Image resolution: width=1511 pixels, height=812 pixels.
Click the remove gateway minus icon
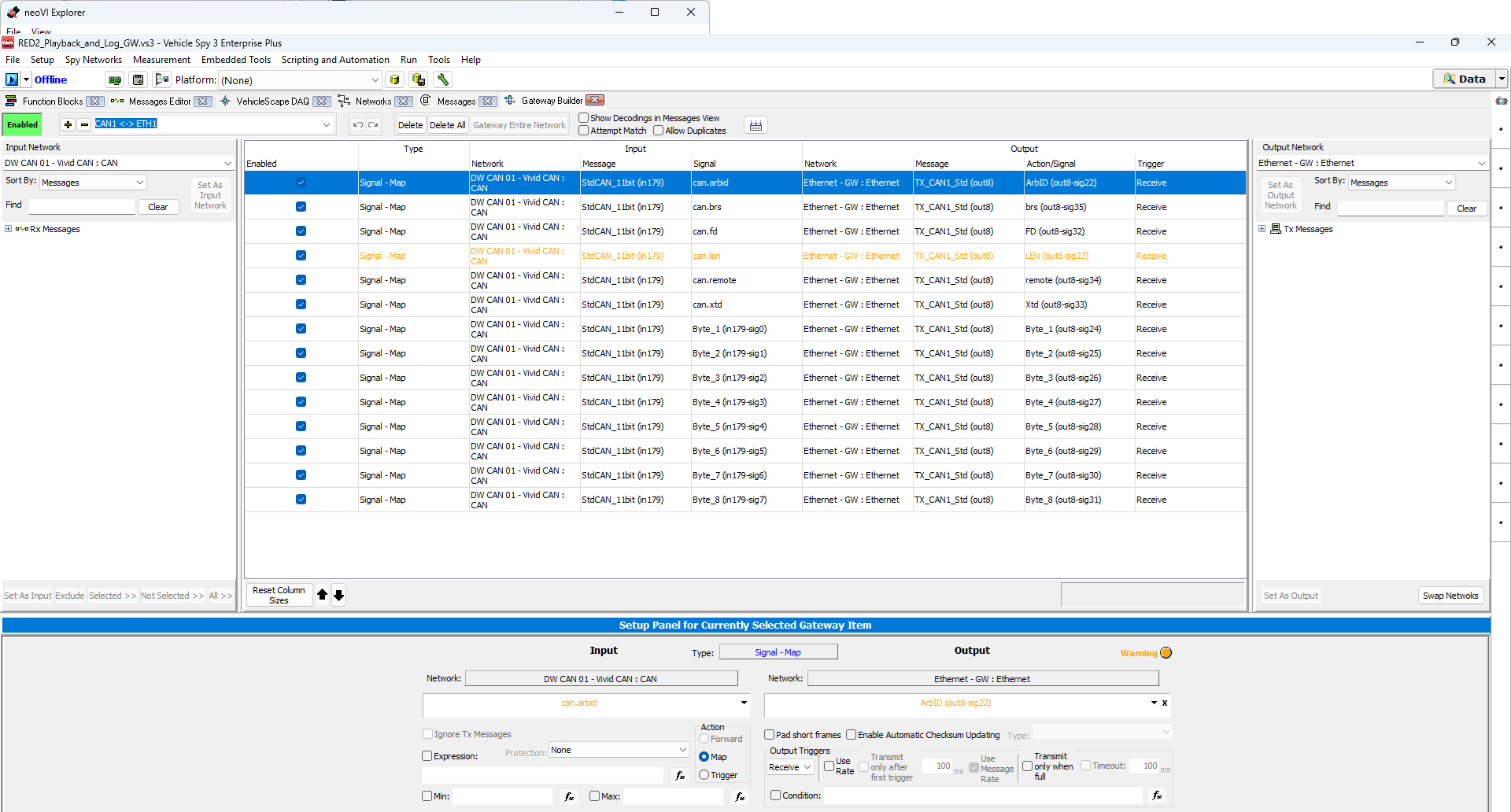(x=84, y=124)
